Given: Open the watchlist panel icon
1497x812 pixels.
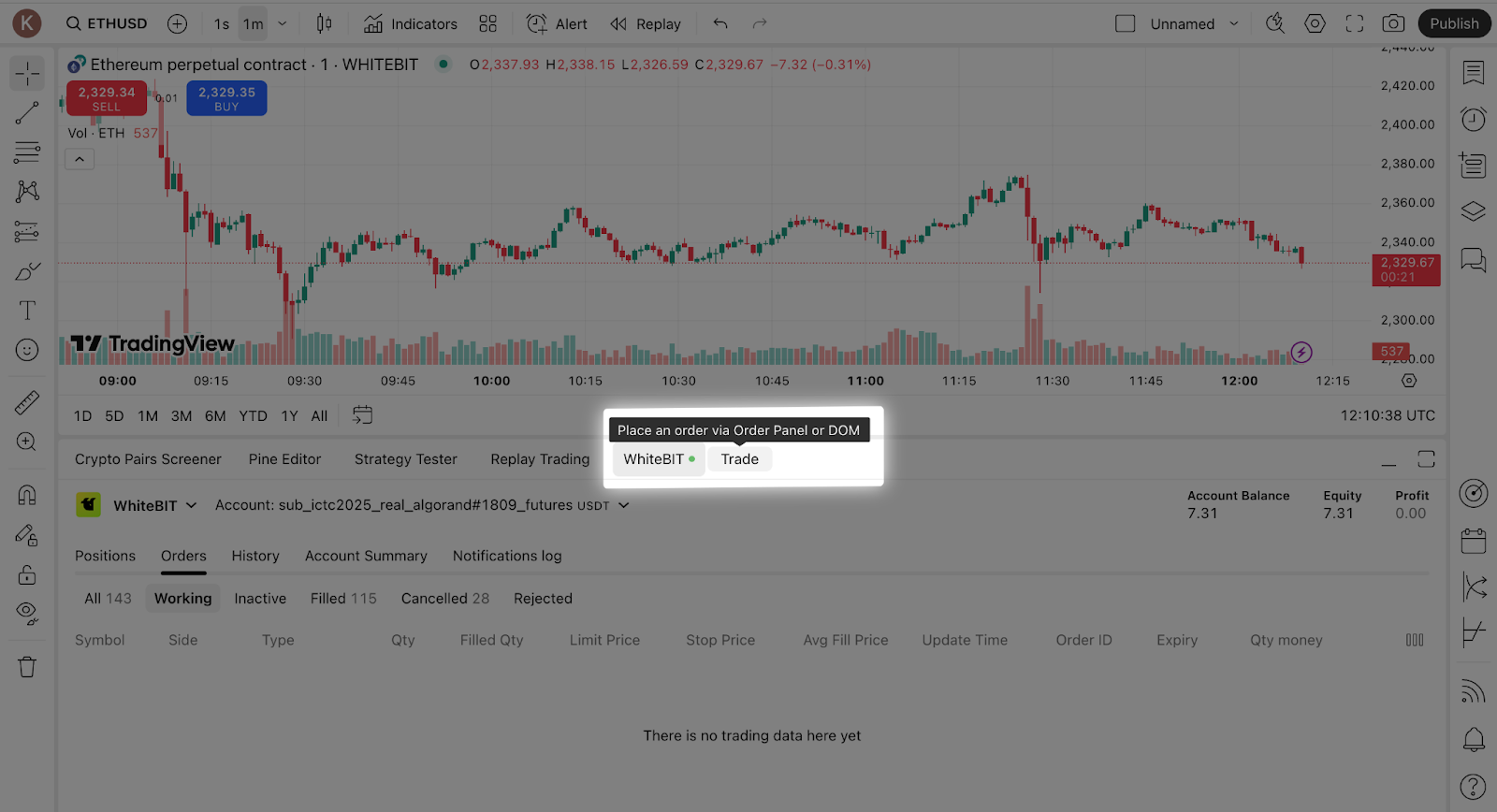Looking at the screenshot, I should [1474, 73].
